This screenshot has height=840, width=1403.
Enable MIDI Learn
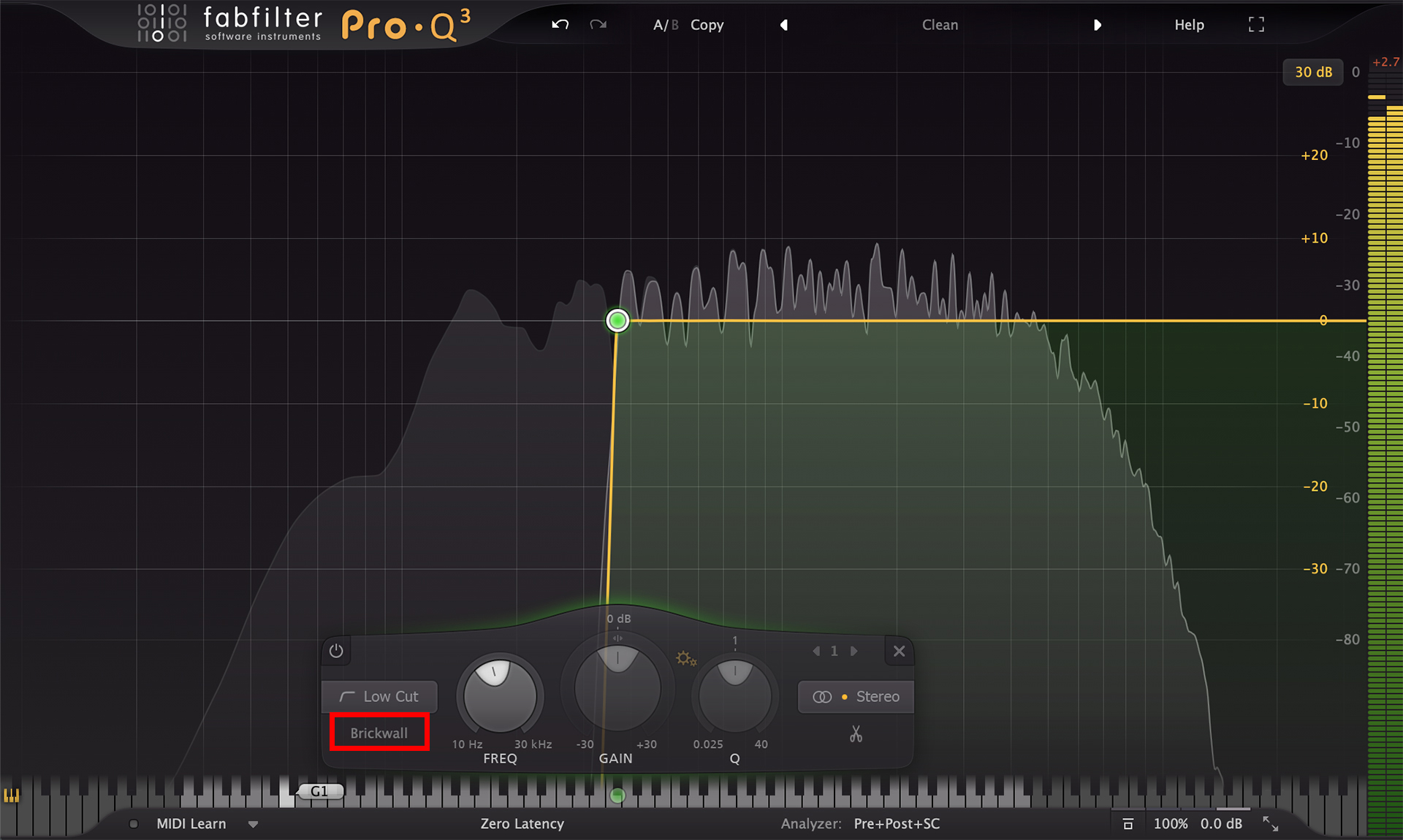pyautogui.click(x=191, y=824)
